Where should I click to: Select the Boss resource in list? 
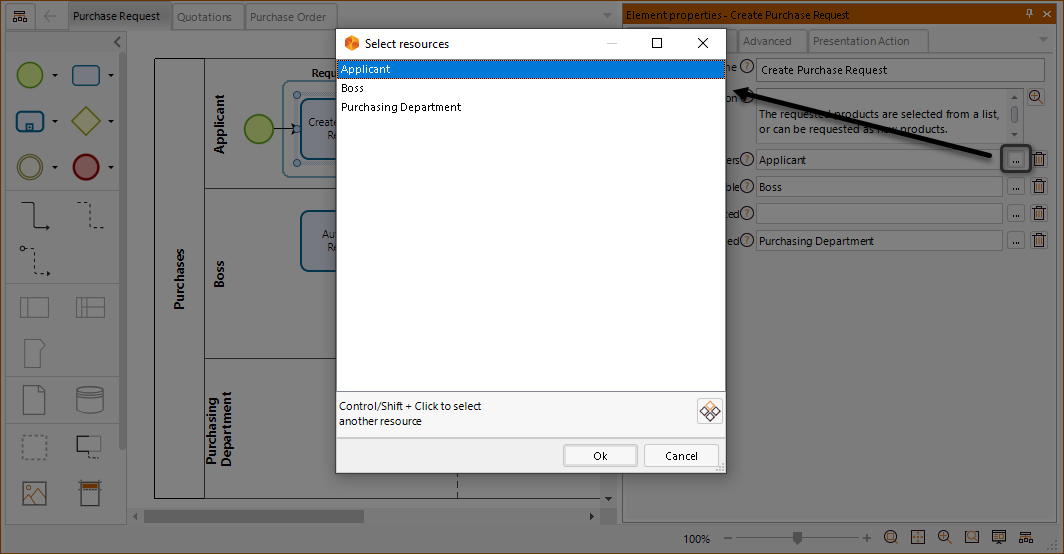pos(353,88)
